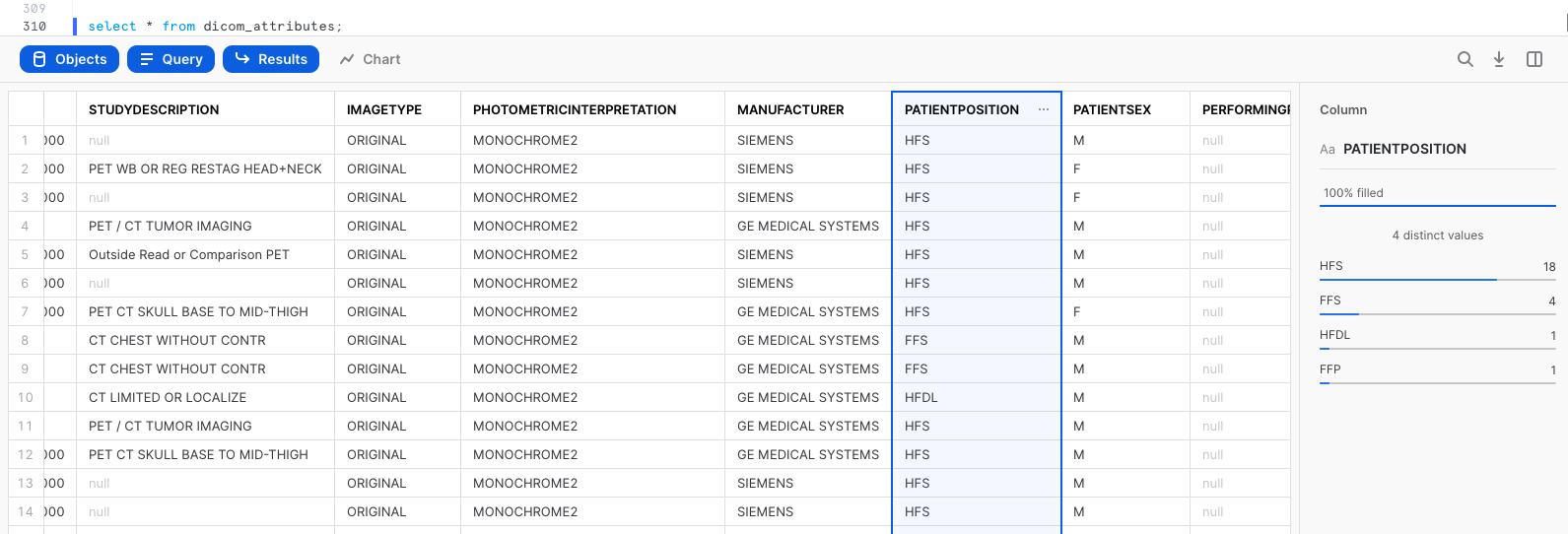Click ORIGINAL cell in row 6
The width and height of the screenshot is (1568, 534).
coord(397,283)
